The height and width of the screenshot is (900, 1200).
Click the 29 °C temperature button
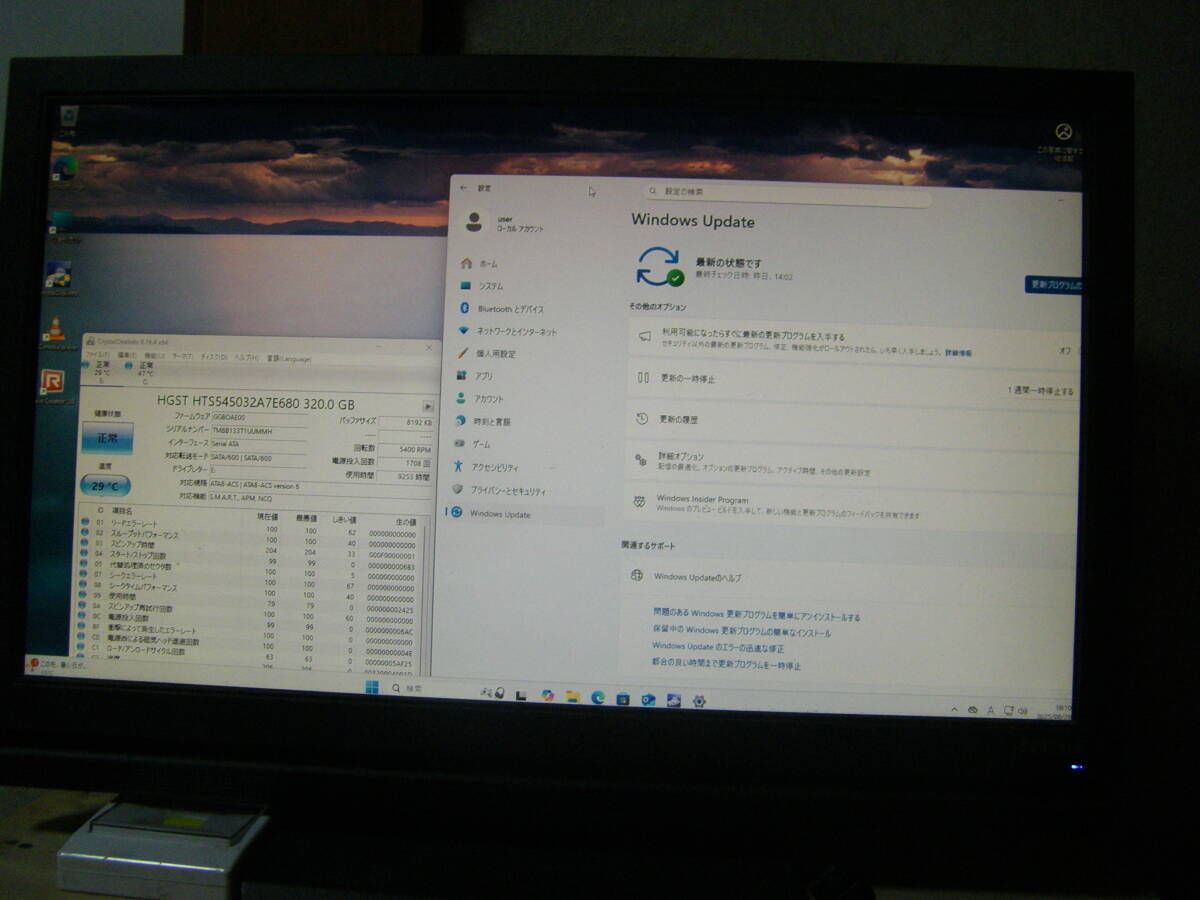click(106, 486)
